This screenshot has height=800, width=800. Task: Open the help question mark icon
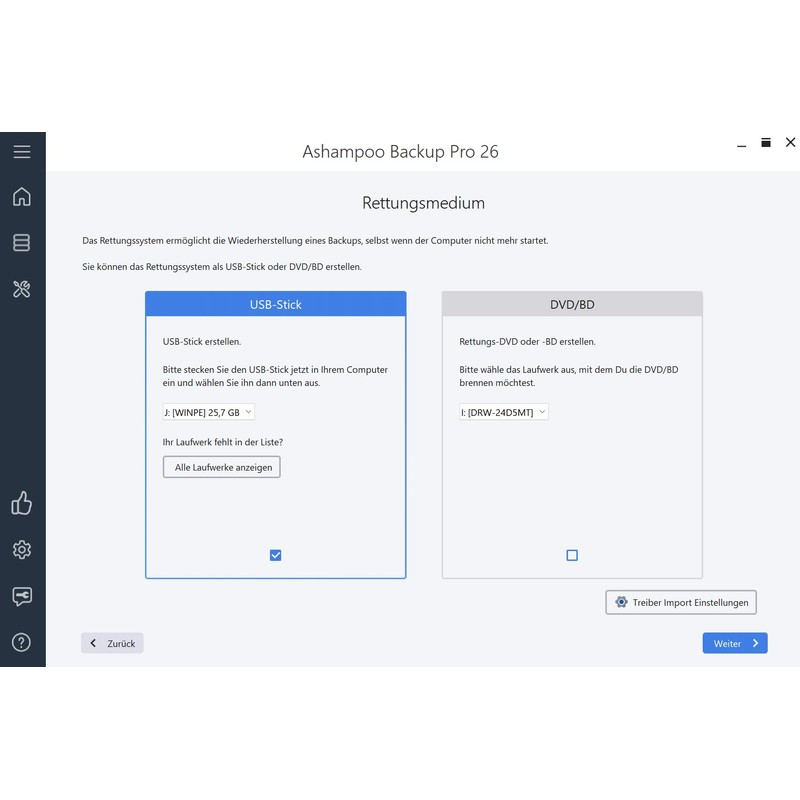point(22,642)
